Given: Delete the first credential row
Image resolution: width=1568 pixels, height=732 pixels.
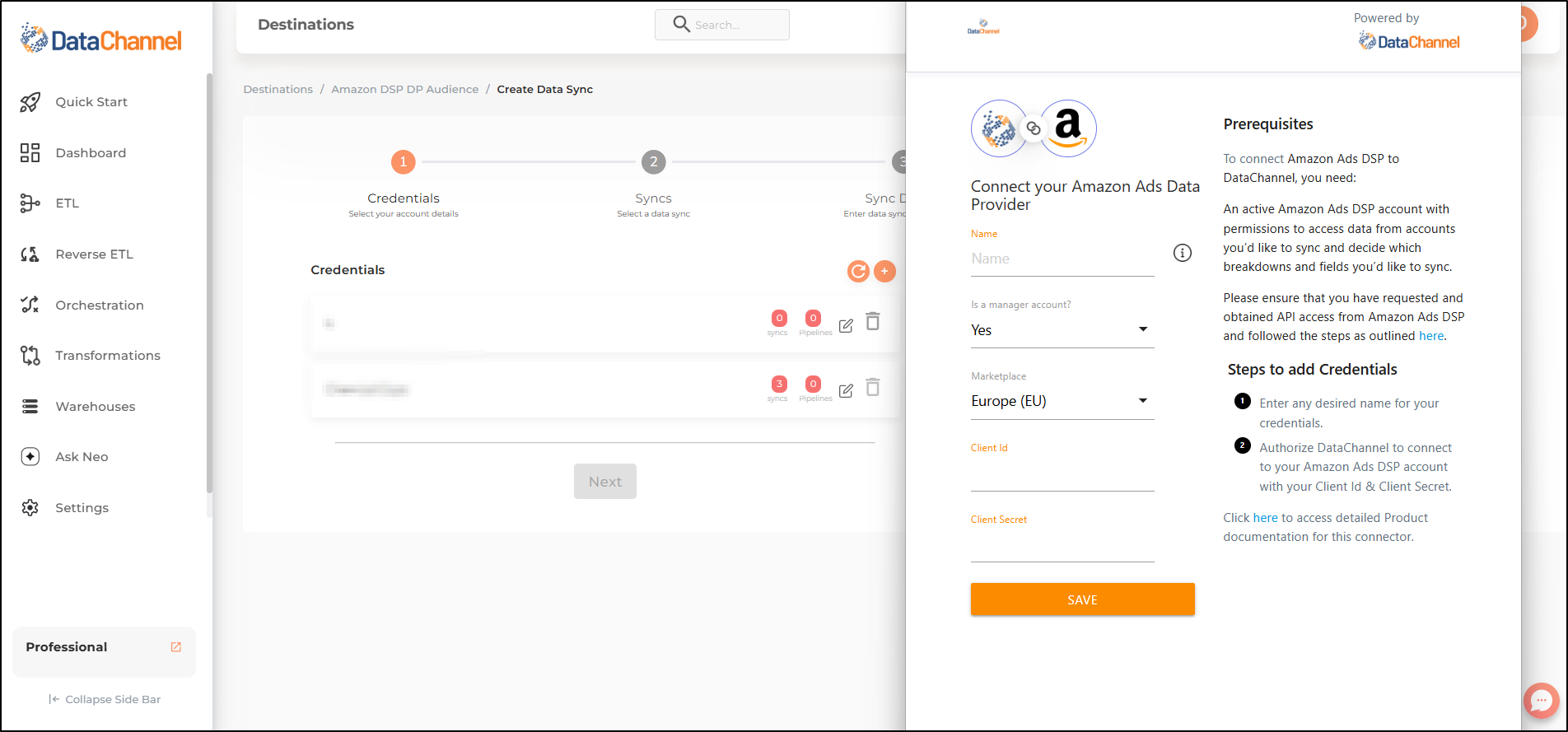Looking at the screenshot, I should pyautogui.click(x=873, y=321).
